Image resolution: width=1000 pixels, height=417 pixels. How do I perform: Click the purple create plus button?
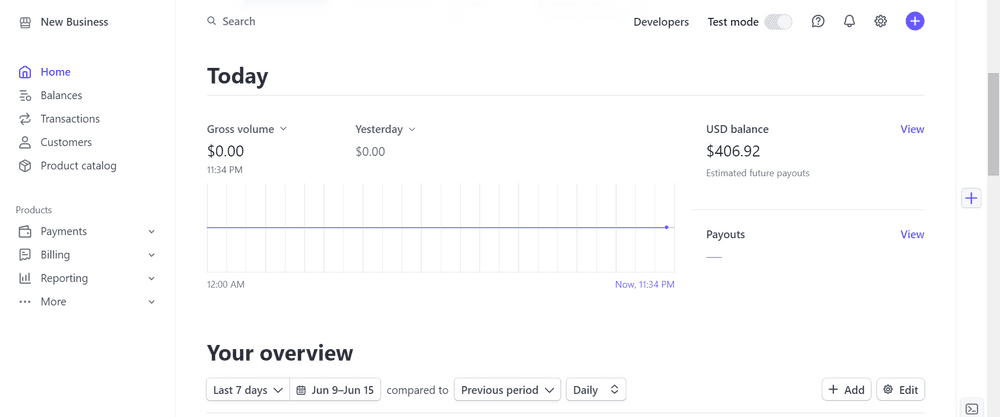[x=914, y=21]
